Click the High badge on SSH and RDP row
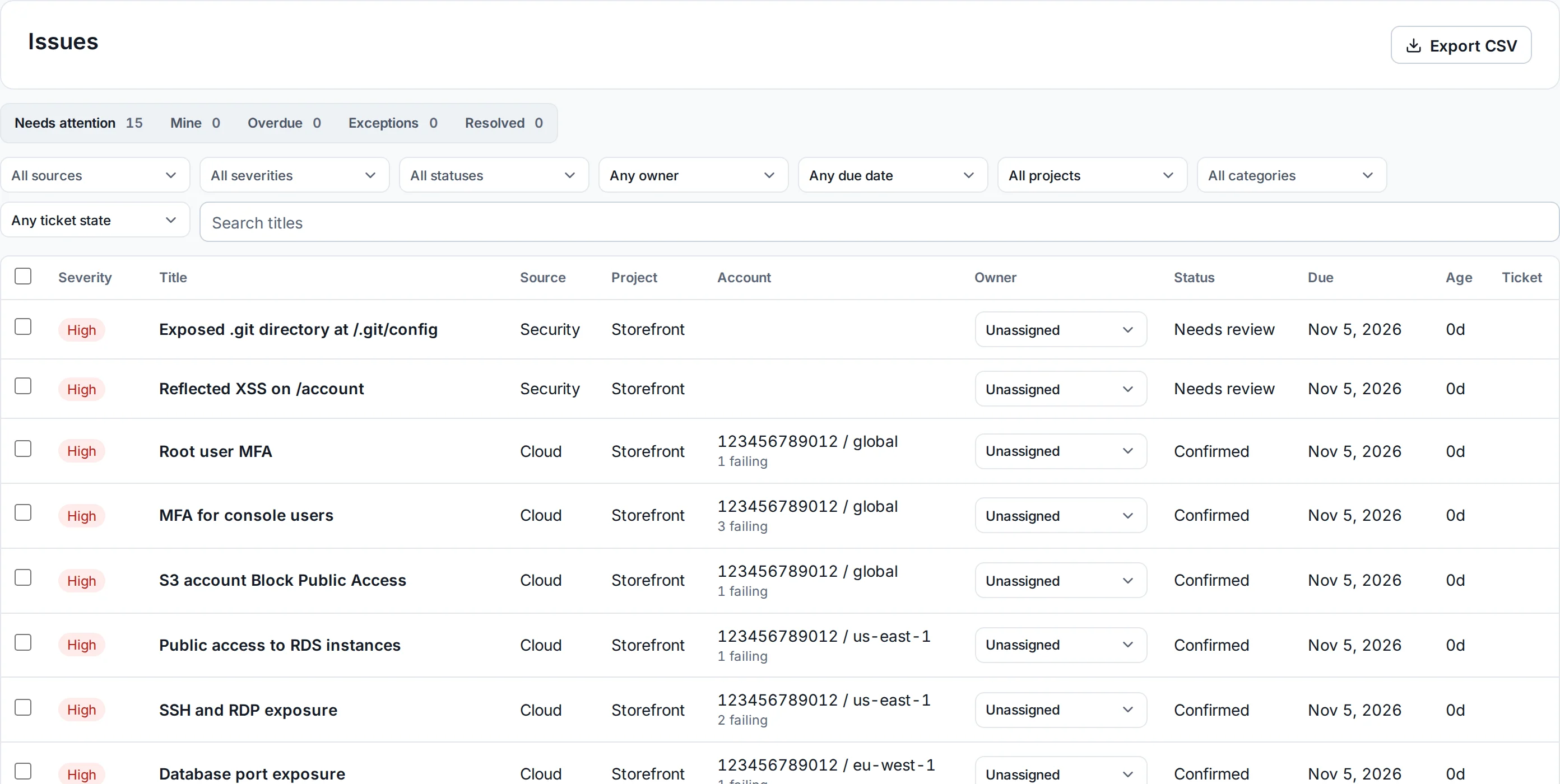The width and height of the screenshot is (1560, 784). pos(82,710)
